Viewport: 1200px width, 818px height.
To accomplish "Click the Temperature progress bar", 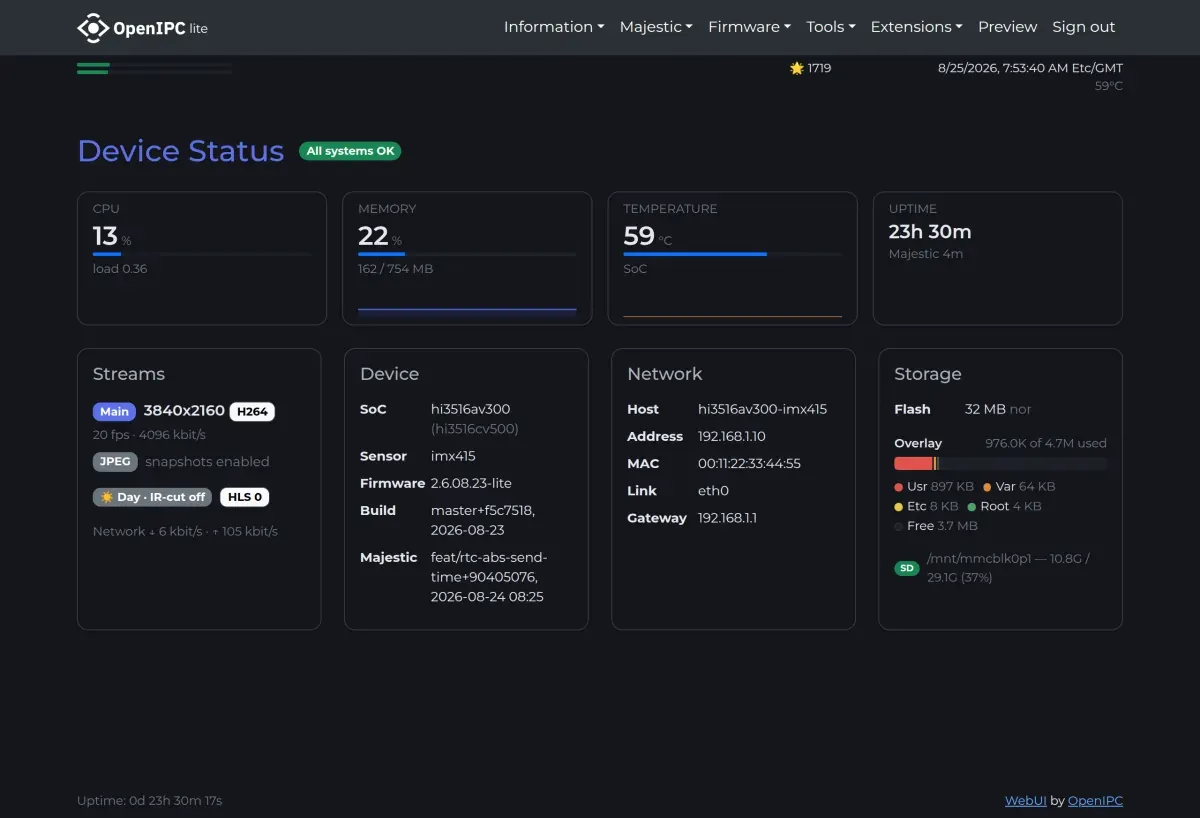I will 732,255.
